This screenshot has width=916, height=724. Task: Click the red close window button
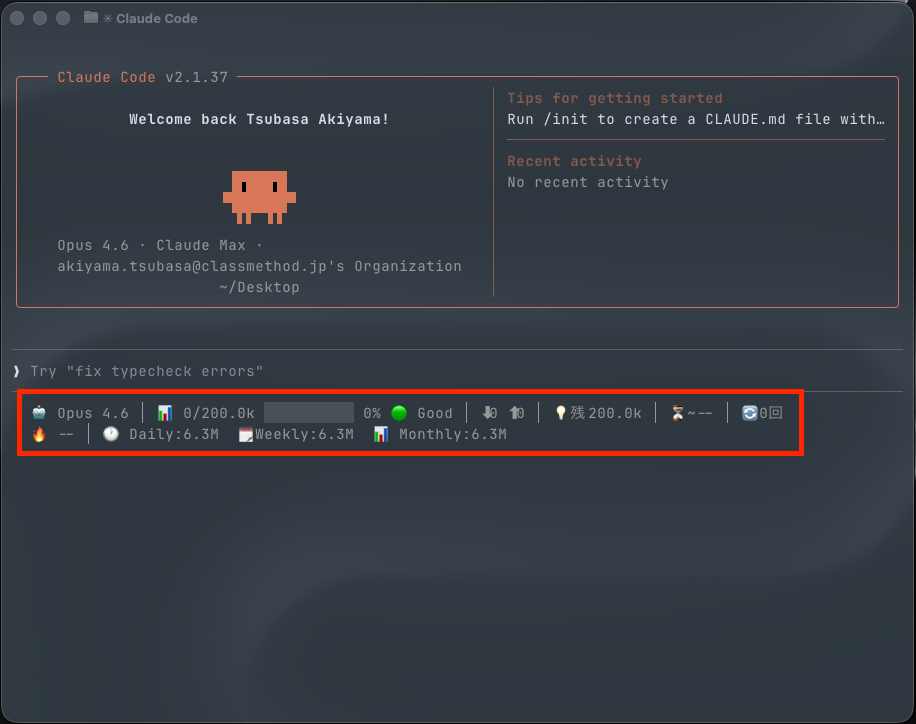(x=17, y=18)
